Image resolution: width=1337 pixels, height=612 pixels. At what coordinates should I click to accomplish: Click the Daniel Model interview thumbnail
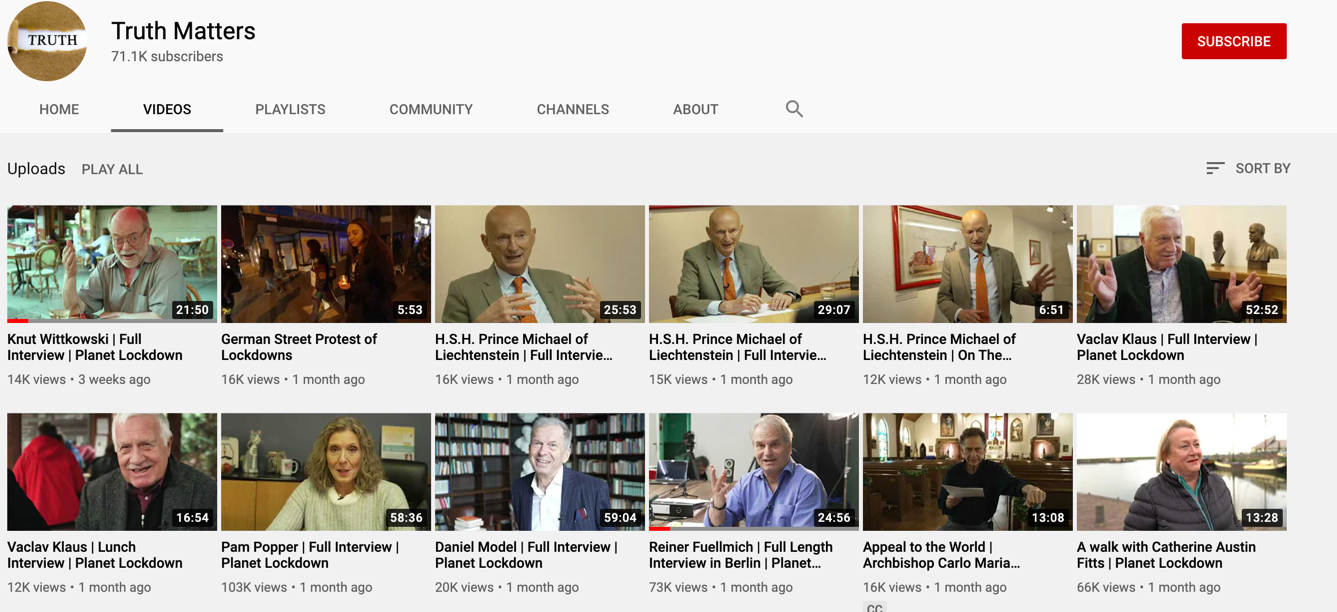(x=540, y=472)
